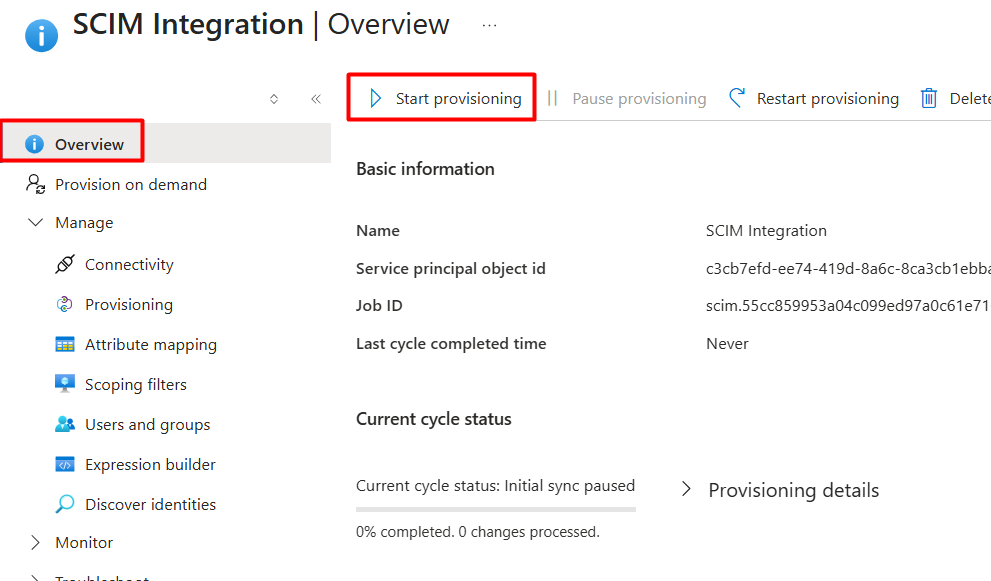Image resolution: width=991 pixels, height=581 pixels.
Task: Expand the Monitor section
Action: tap(35, 542)
